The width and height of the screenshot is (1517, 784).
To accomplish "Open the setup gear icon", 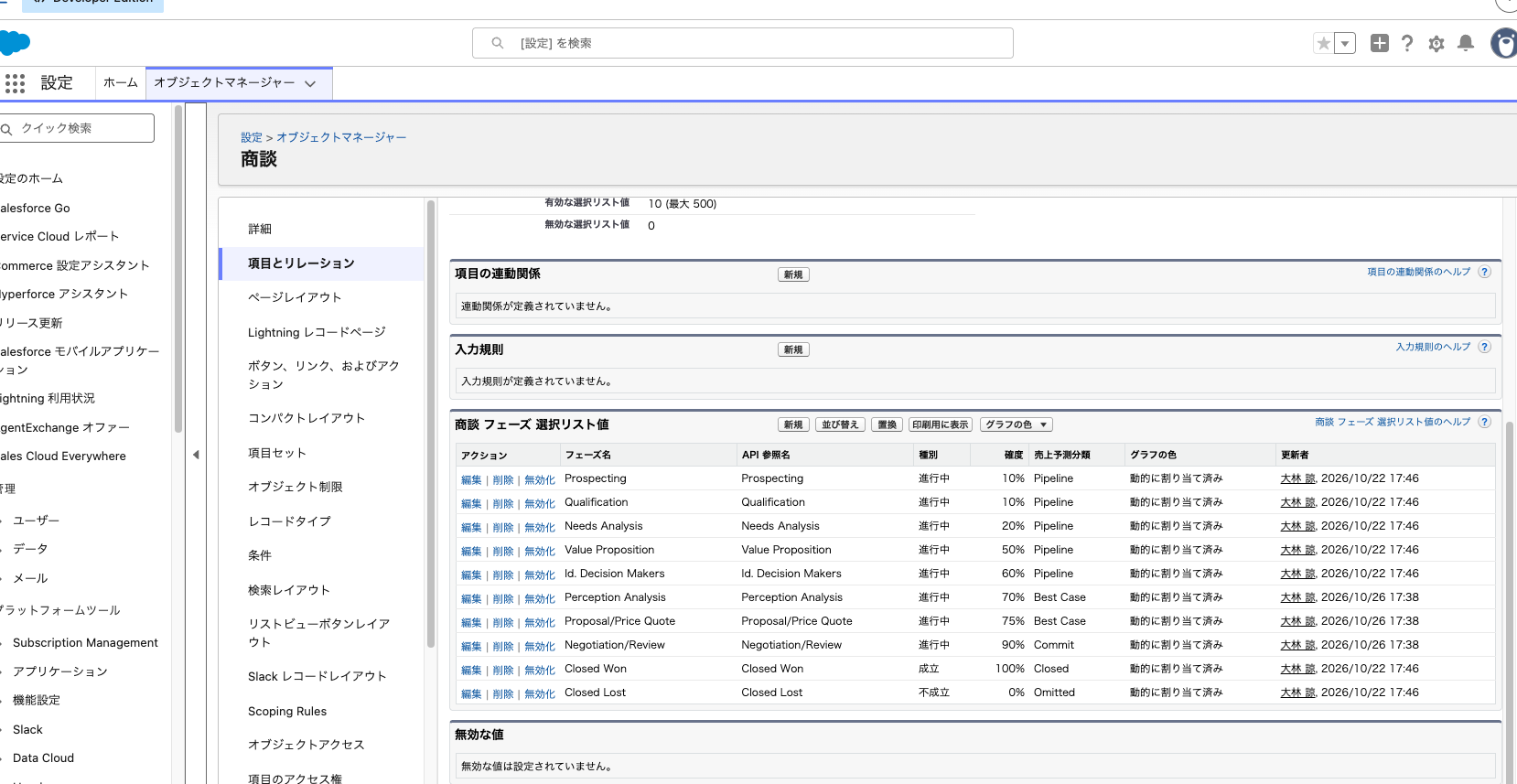I will (x=1436, y=43).
